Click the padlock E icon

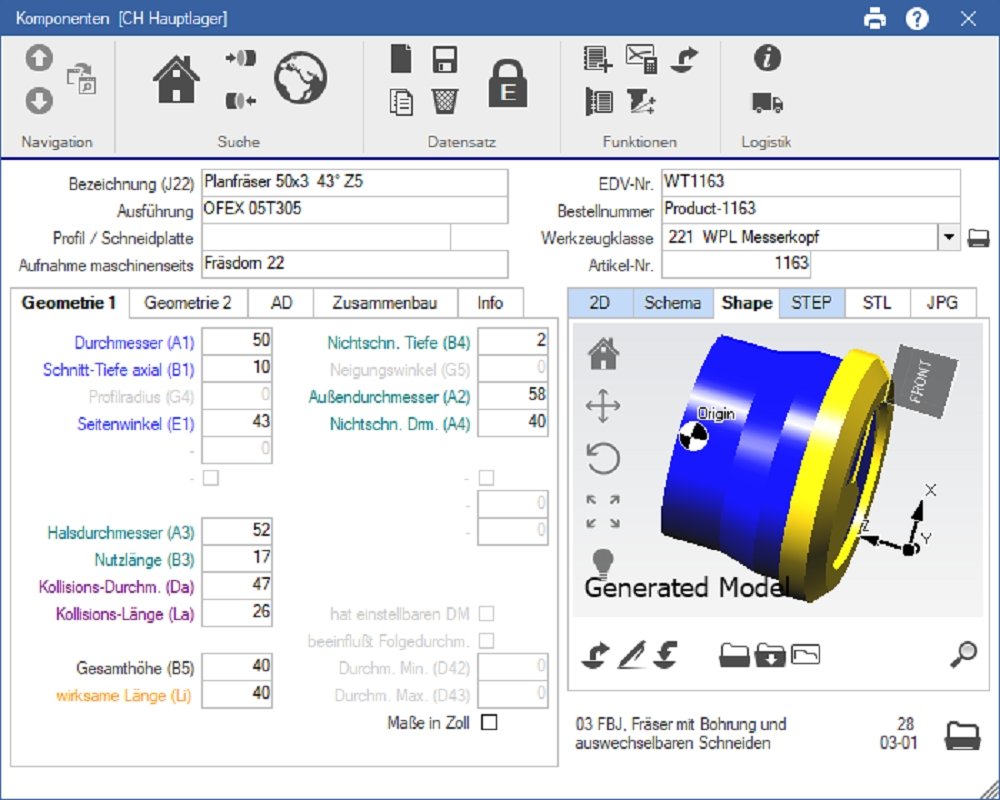tap(508, 84)
